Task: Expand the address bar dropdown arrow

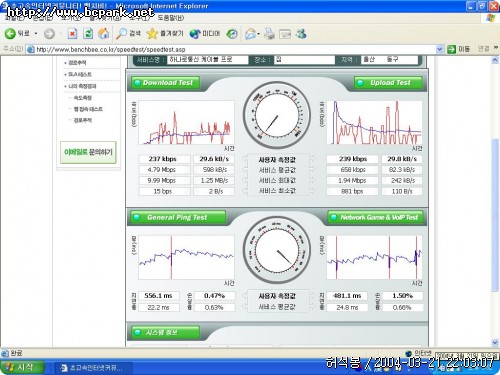Action: [439, 49]
